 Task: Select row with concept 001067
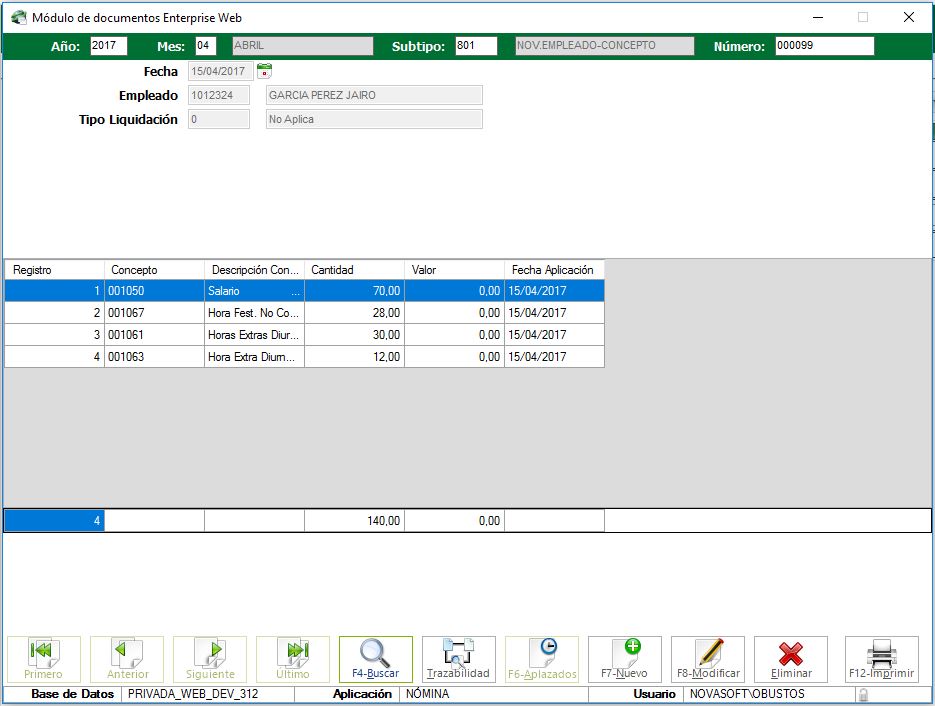point(154,313)
